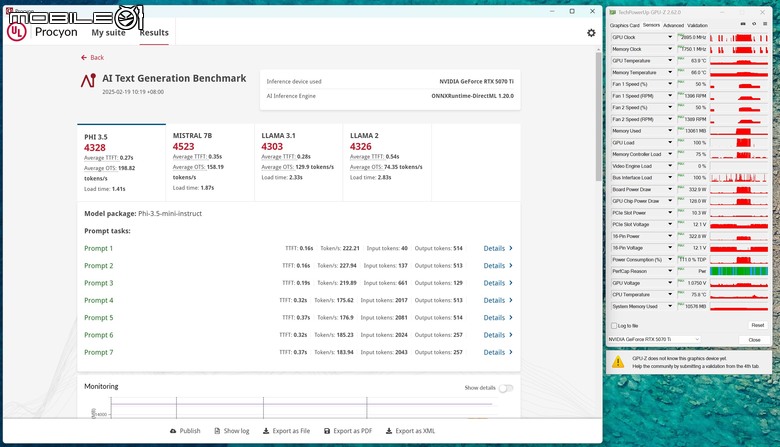Image resolution: width=780 pixels, height=447 pixels.
Task: Open Details for Prompt 2
Action: coord(498,266)
